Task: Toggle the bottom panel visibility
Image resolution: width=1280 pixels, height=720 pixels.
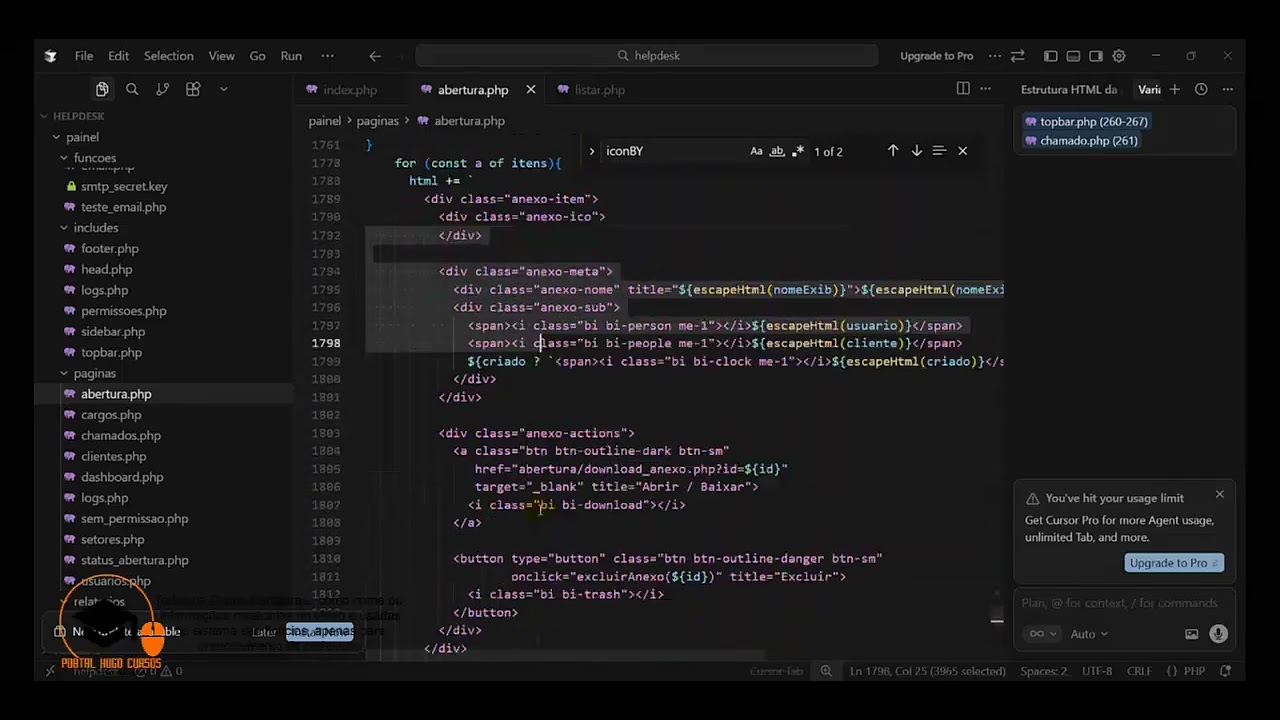Action: coord(1073,56)
